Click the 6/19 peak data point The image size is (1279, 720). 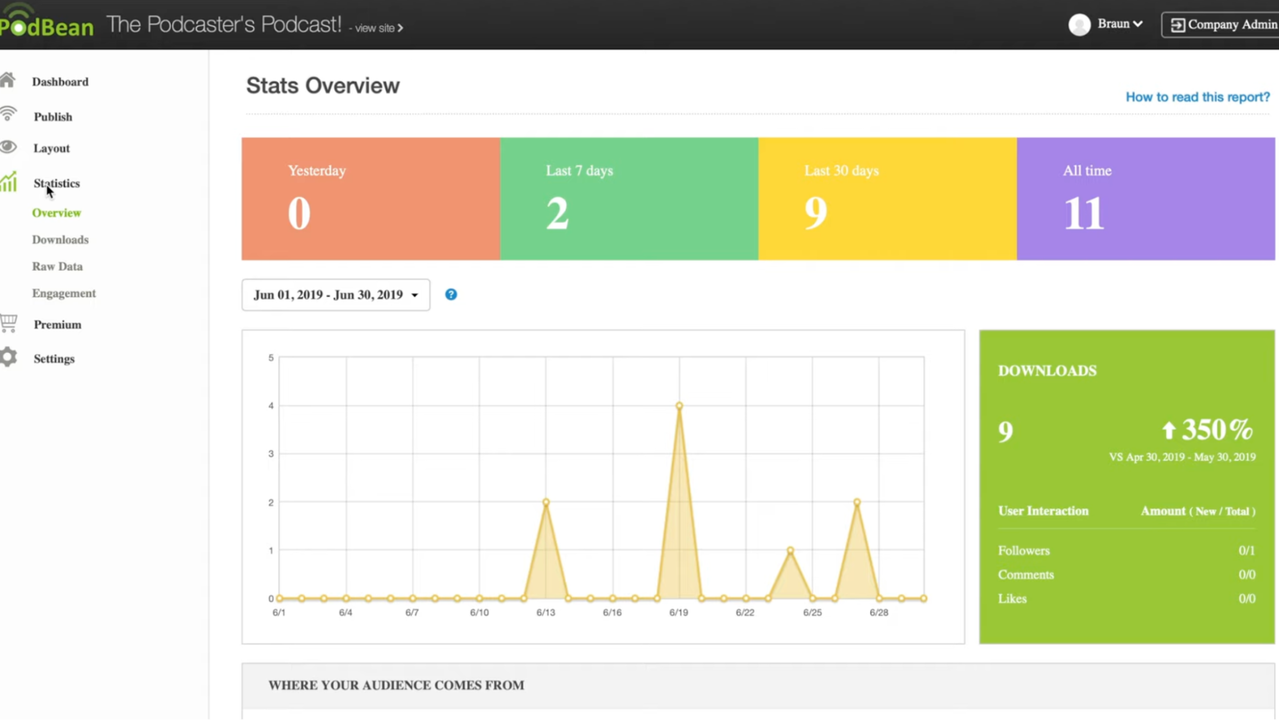679,406
